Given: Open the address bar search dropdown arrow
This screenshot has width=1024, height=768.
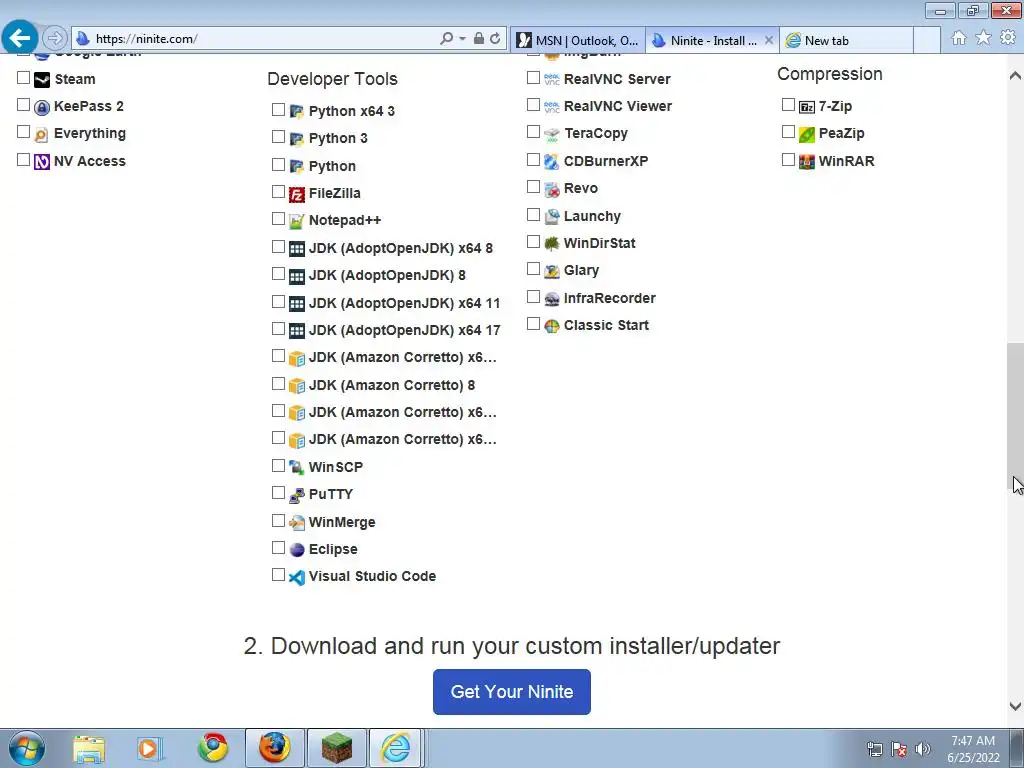Looking at the screenshot, I should (x=462, y=39).
